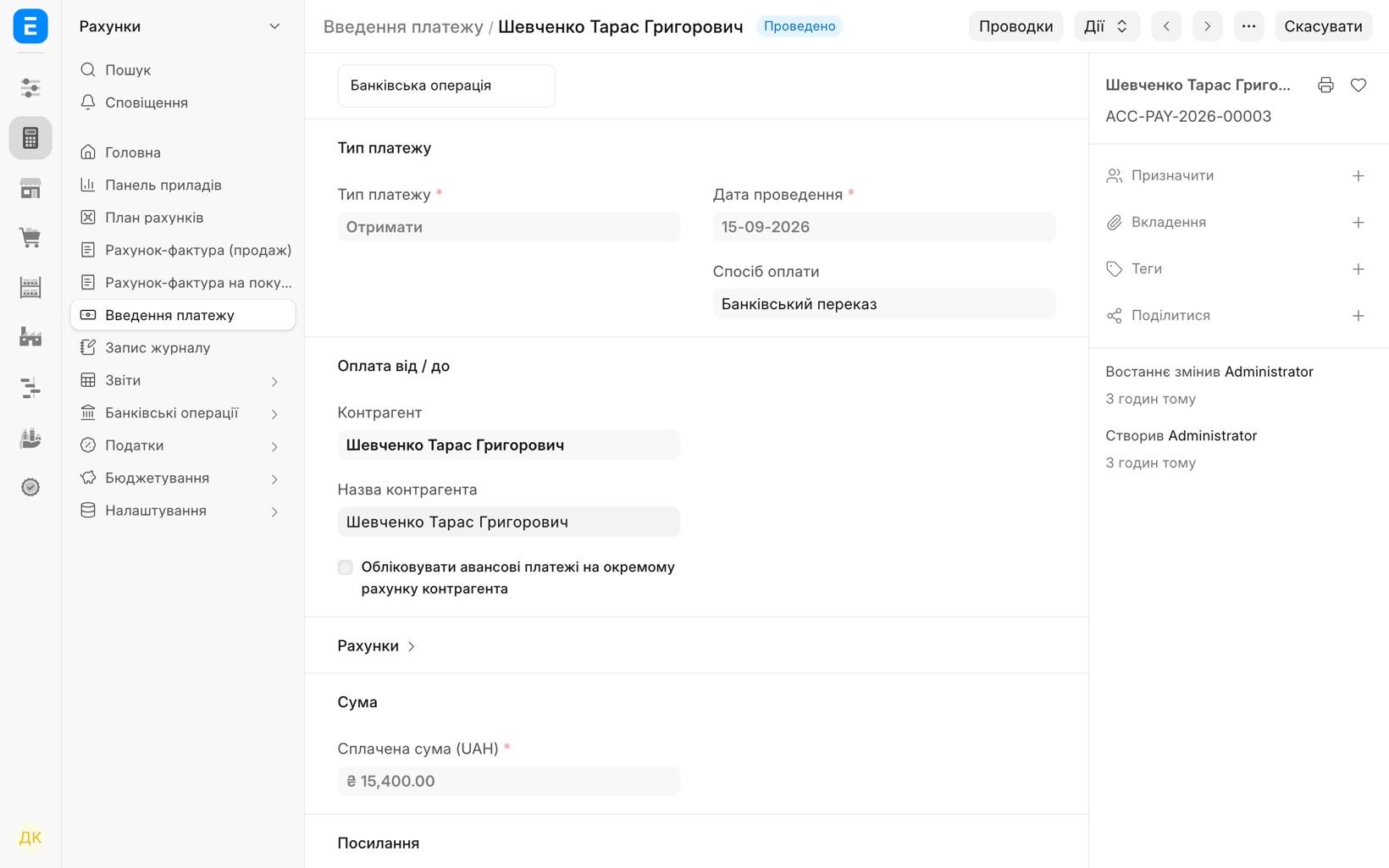Click the Скасувати button
The width and height of the screenshot is (1389, 868).
(x=1323, y=26)
